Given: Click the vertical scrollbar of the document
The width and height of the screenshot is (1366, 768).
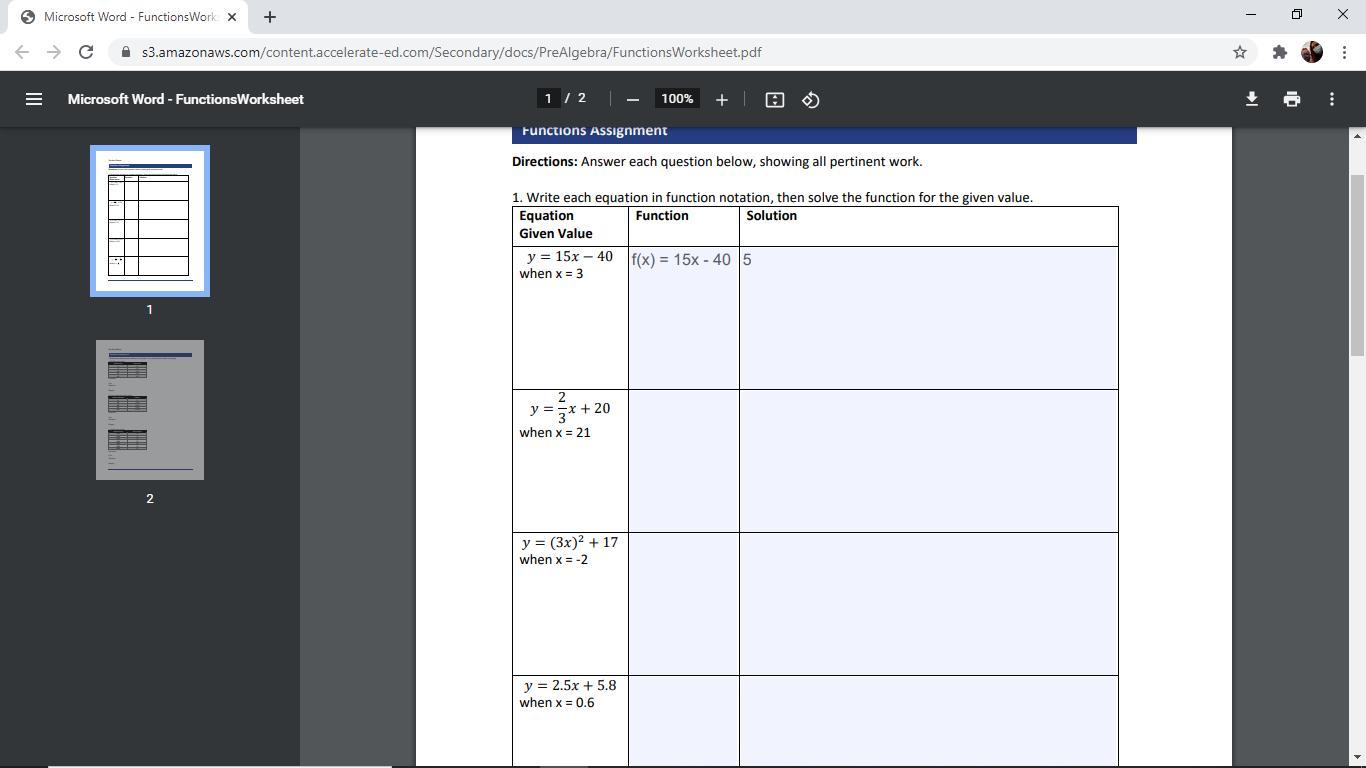Looking at the screenshot, I should 1357,265.
